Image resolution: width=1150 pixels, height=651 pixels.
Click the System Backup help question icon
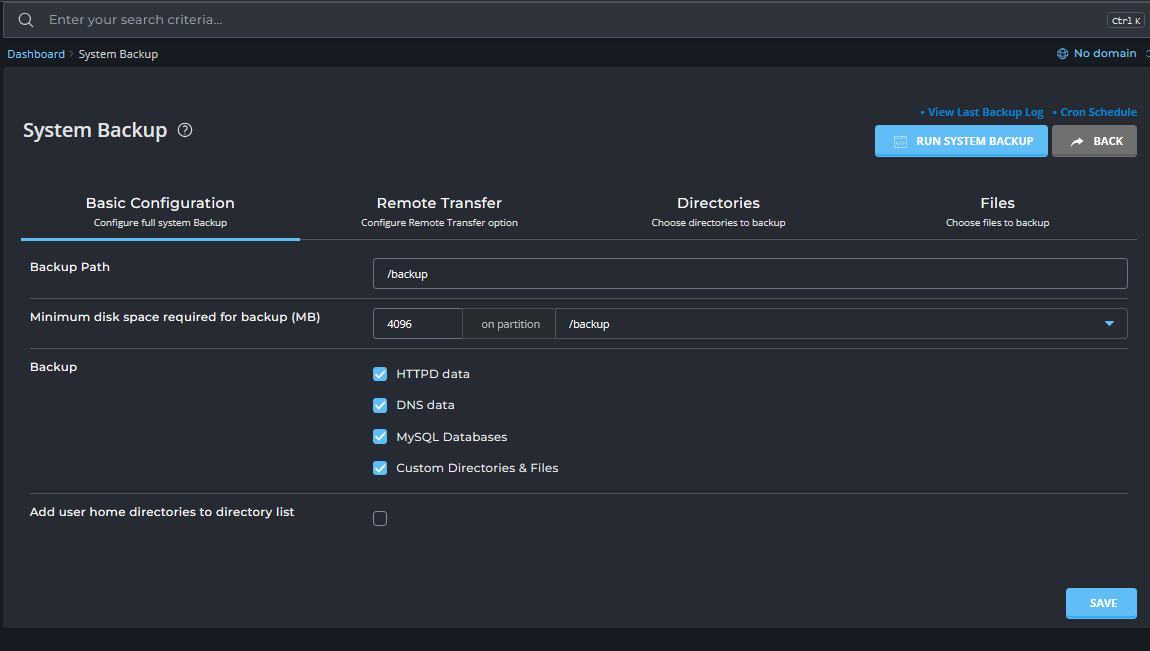(x=185, y=130)
